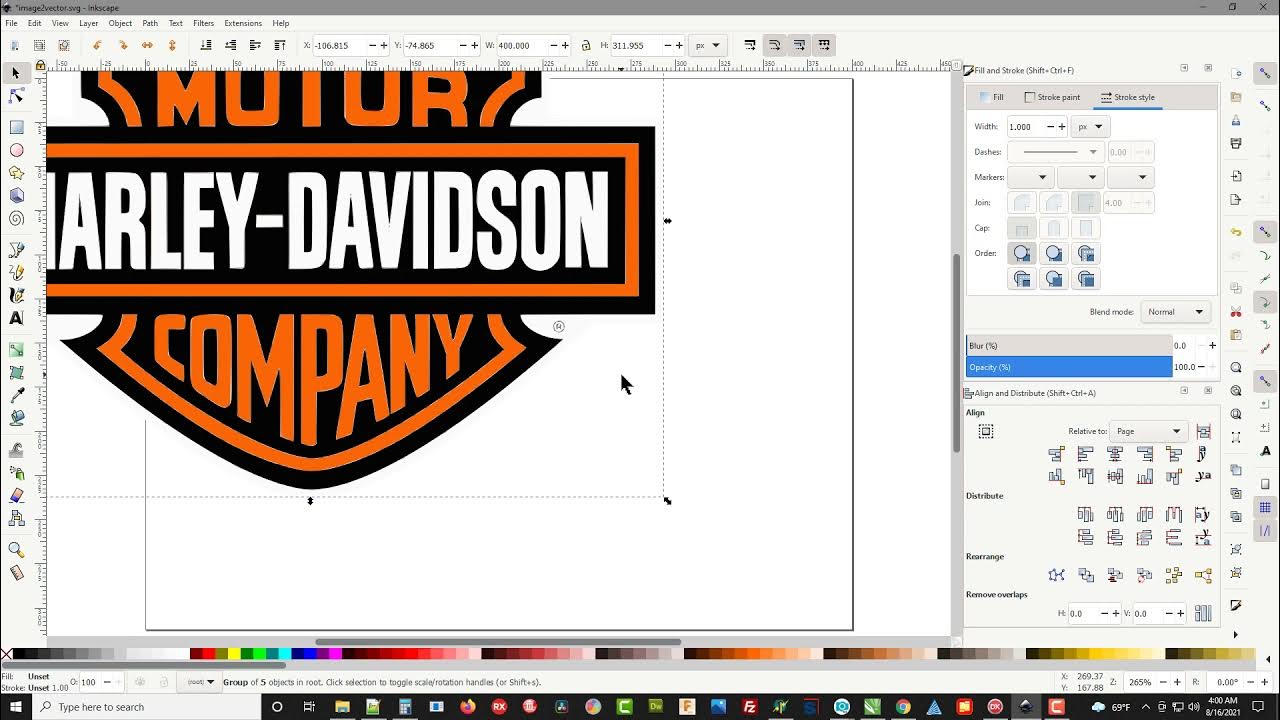Toggle on-canvas alignment handles
The height and width of the screenshot is (720, 1280).
[1203, 431]
